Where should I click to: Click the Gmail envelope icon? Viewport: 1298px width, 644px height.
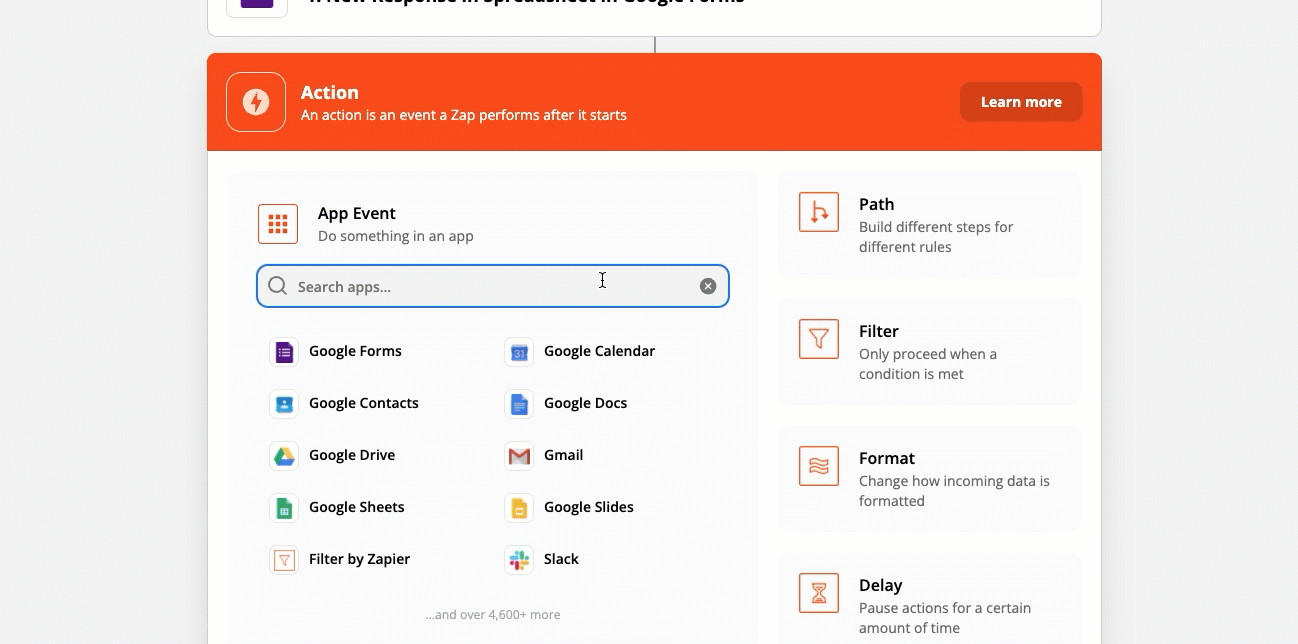click(519, 456)
